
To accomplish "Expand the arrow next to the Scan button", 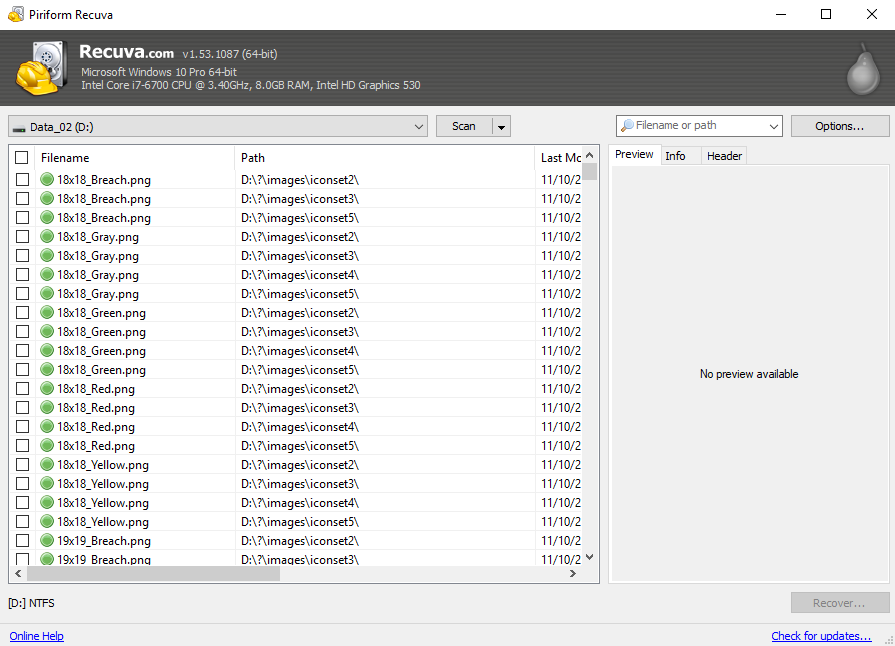I will click(x=501, y=127).
